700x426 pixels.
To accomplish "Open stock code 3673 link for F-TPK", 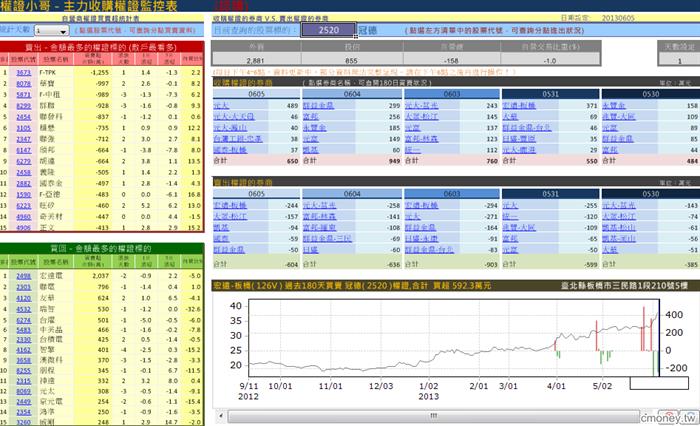I will (x=24, y=72).
